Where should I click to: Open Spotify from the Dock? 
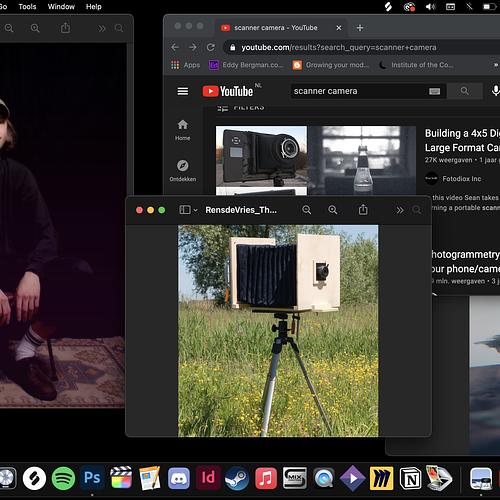pos(63,478)
